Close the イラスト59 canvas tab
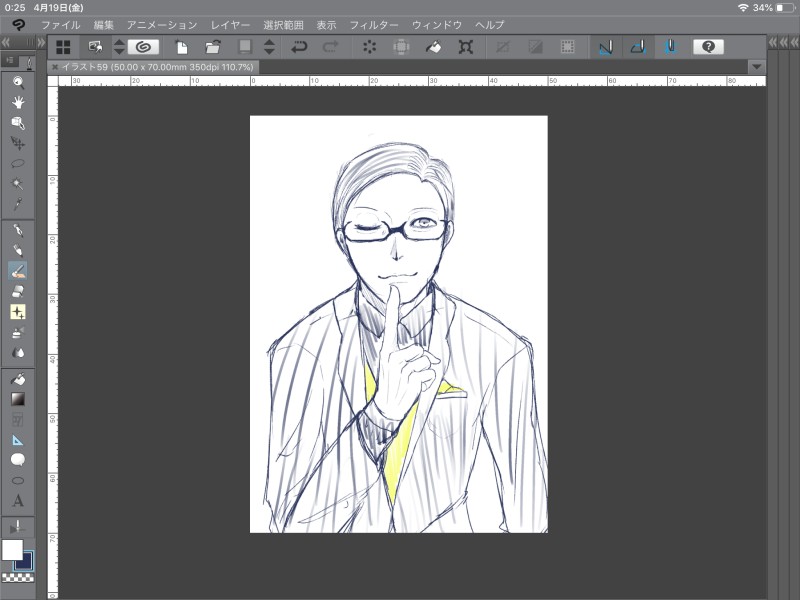The width and height of the screenshot is (800, 600). pos(55,67)
